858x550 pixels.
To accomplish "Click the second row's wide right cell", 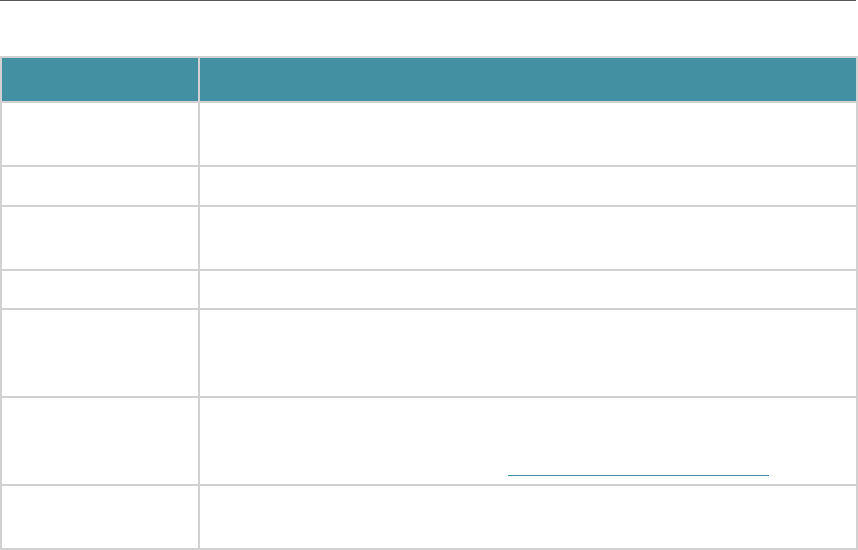I will (x=527, y=185).
